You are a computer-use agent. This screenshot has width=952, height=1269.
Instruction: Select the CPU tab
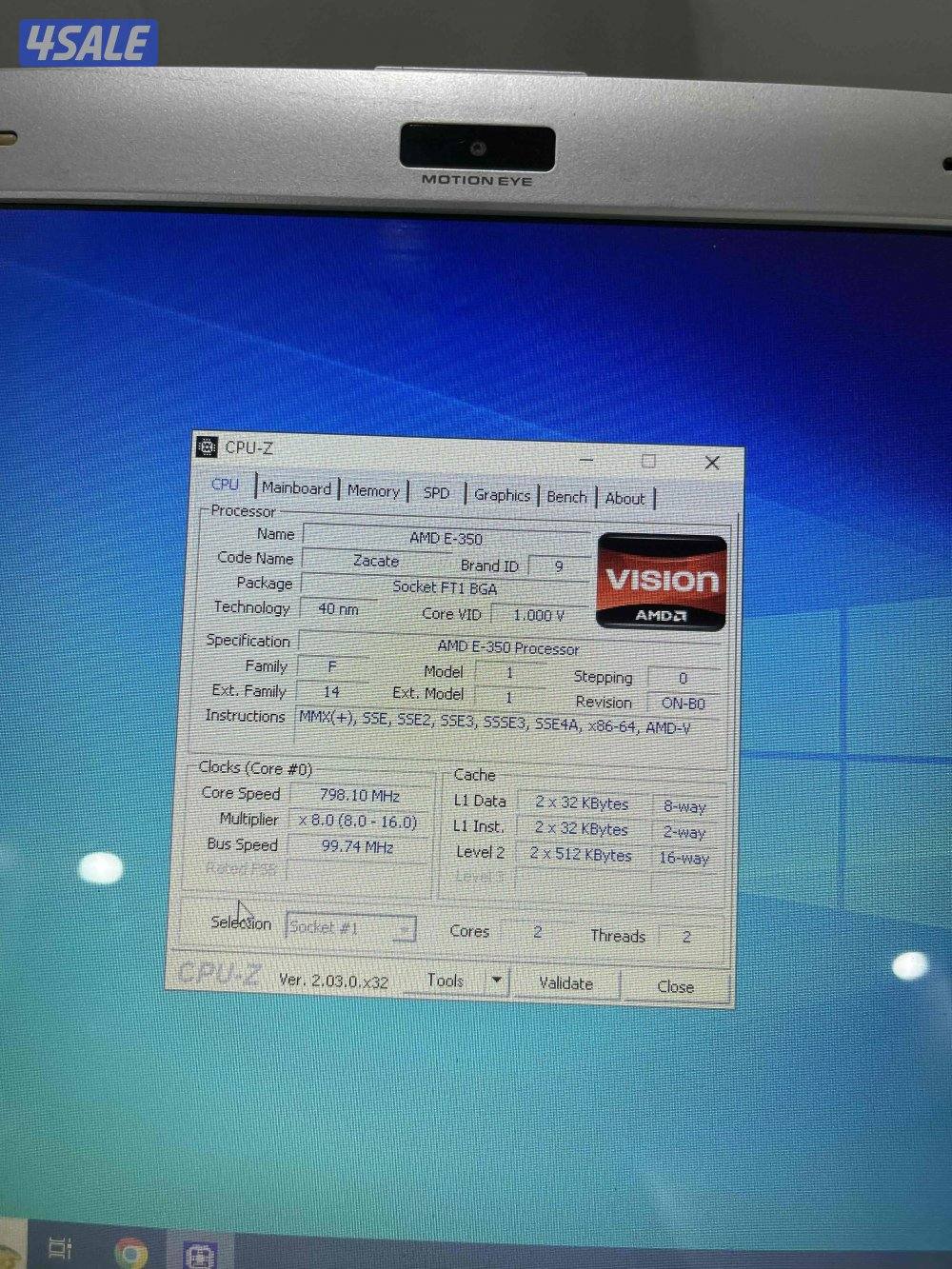coord(225,484)
